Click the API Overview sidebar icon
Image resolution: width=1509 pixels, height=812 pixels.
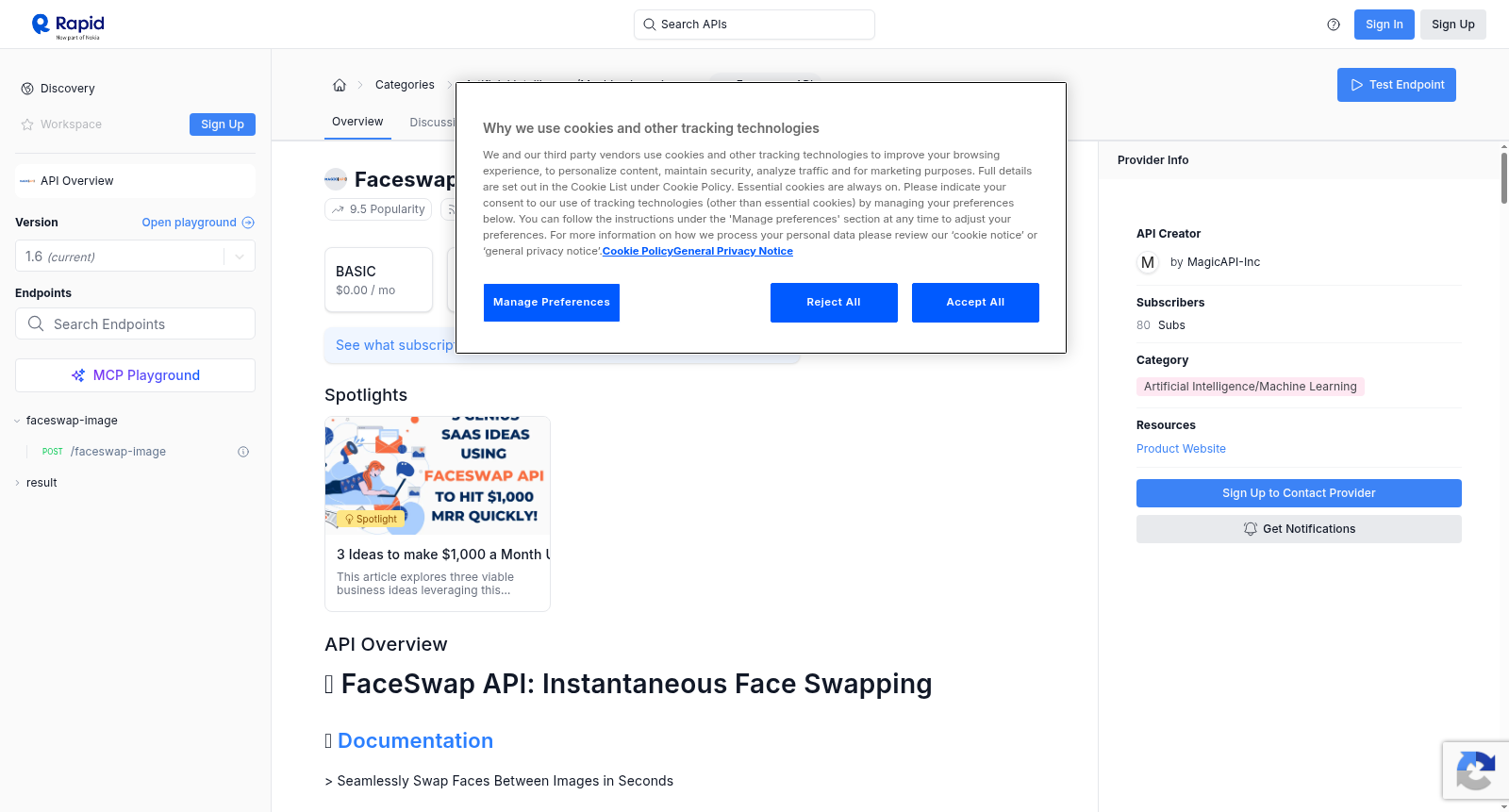tap(27, 181)
